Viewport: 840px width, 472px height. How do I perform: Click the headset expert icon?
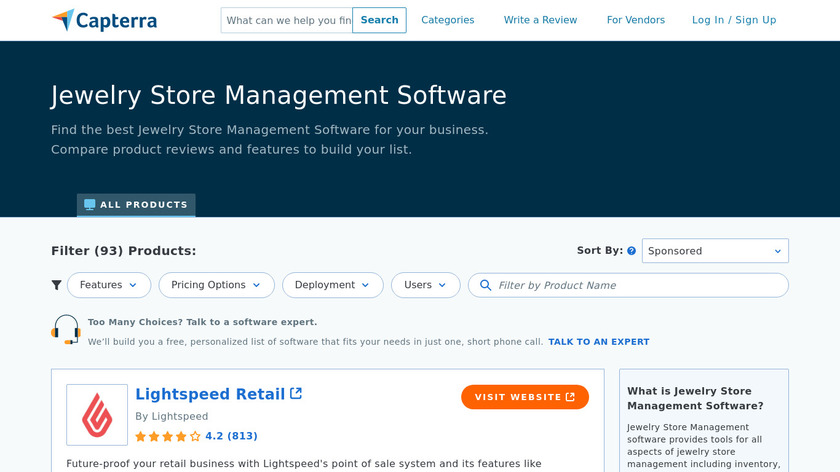[x=66, y=330]
